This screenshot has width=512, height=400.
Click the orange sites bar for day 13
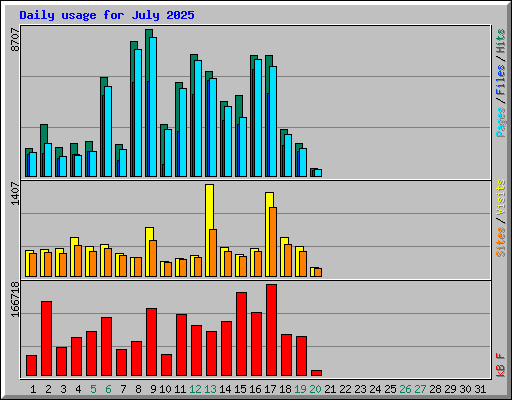[x=213, y=253]
